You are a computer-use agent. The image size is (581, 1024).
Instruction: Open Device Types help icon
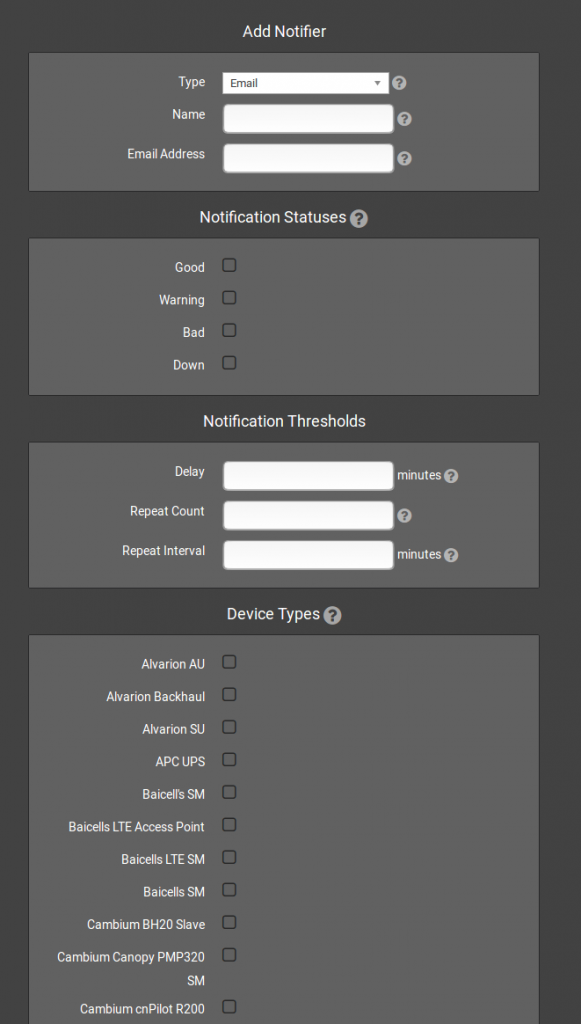coord(333,615)
